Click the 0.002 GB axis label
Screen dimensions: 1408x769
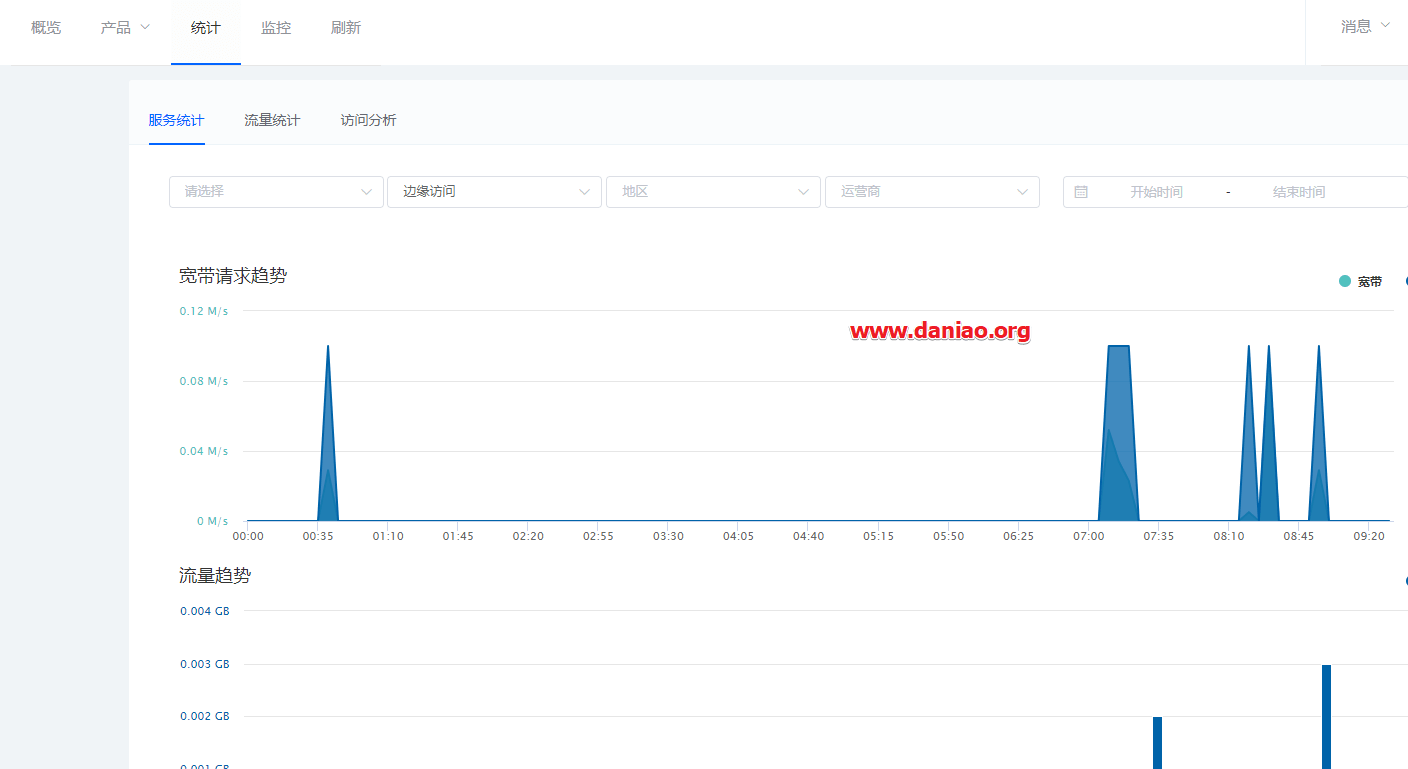(x=205, y=716)
